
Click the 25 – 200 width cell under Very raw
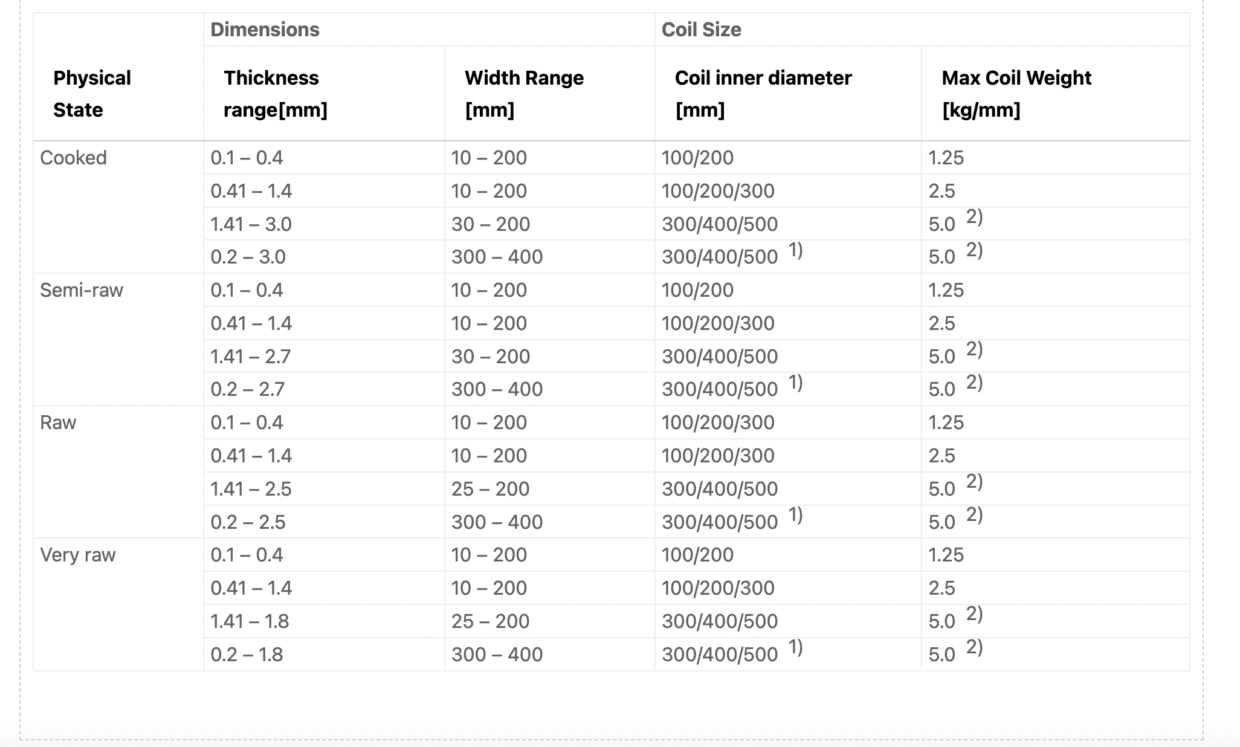point(490,621)
